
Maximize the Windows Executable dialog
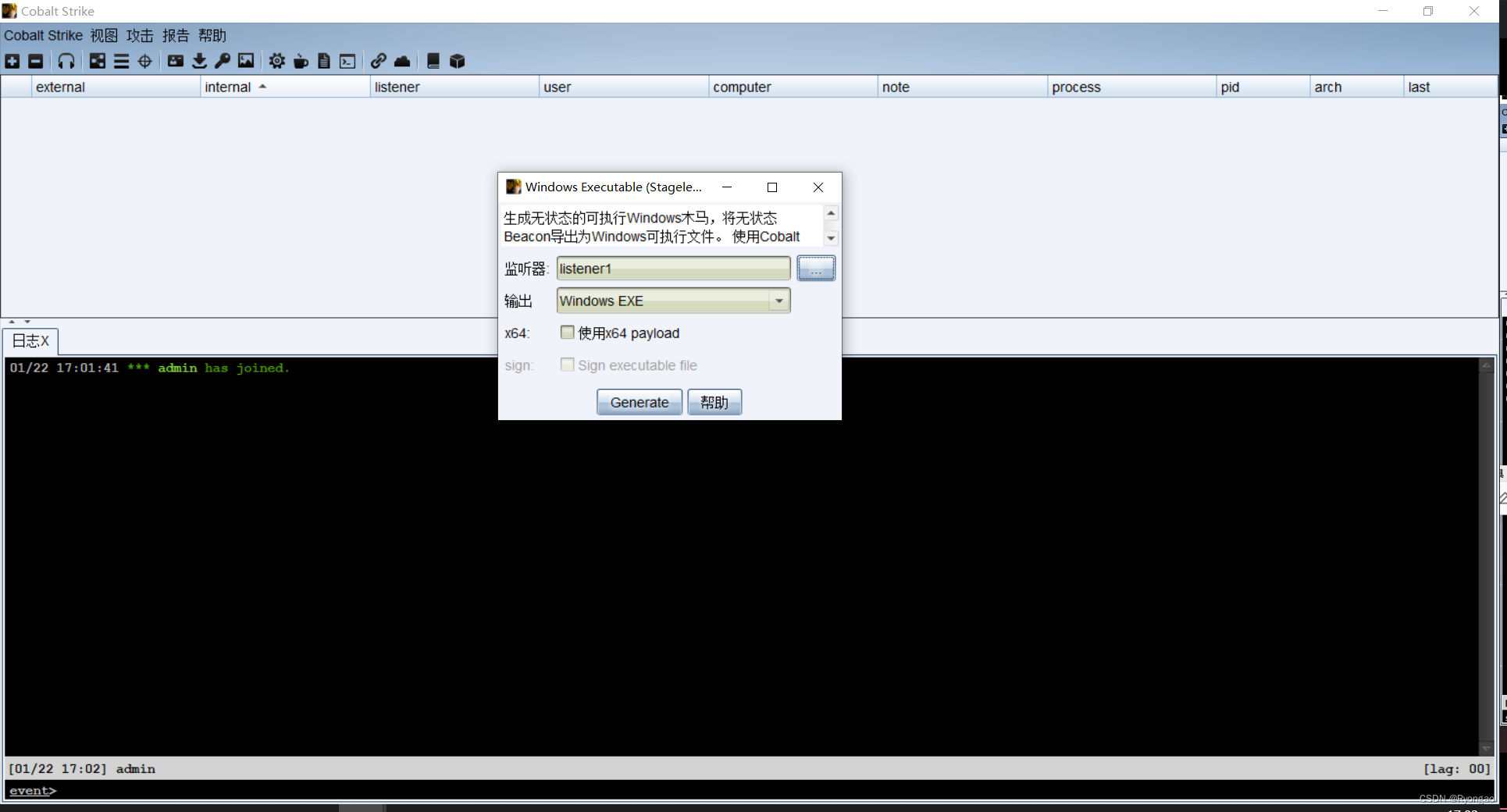[772, 187]
